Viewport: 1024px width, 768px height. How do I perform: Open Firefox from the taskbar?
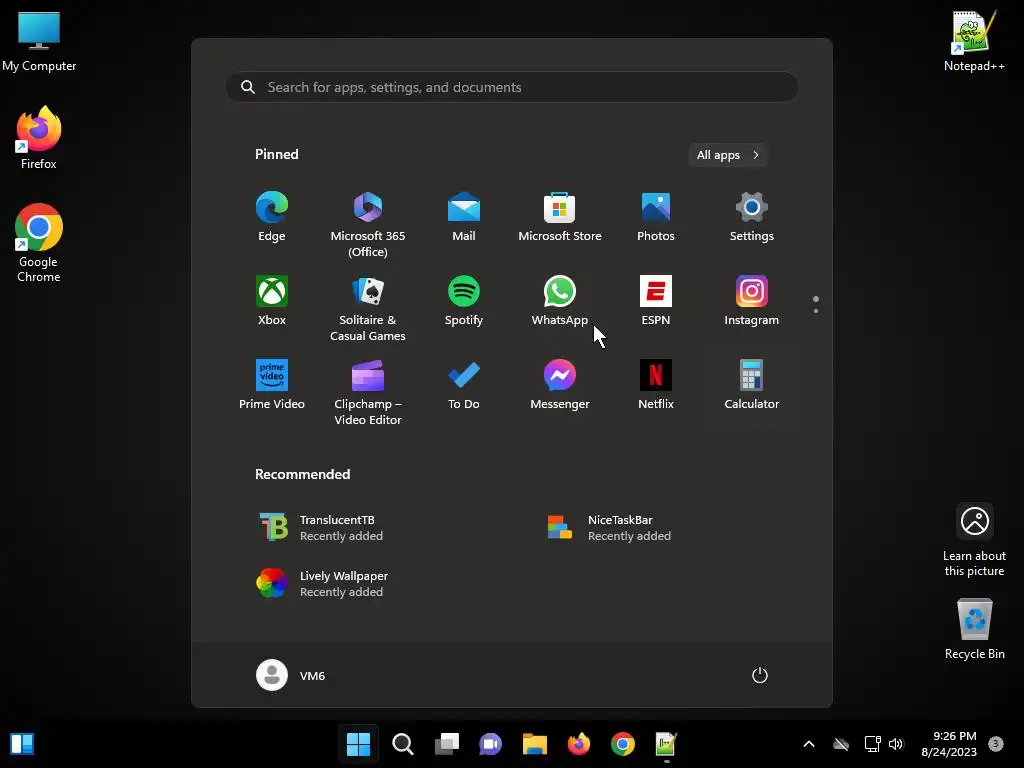coord(579,744)
